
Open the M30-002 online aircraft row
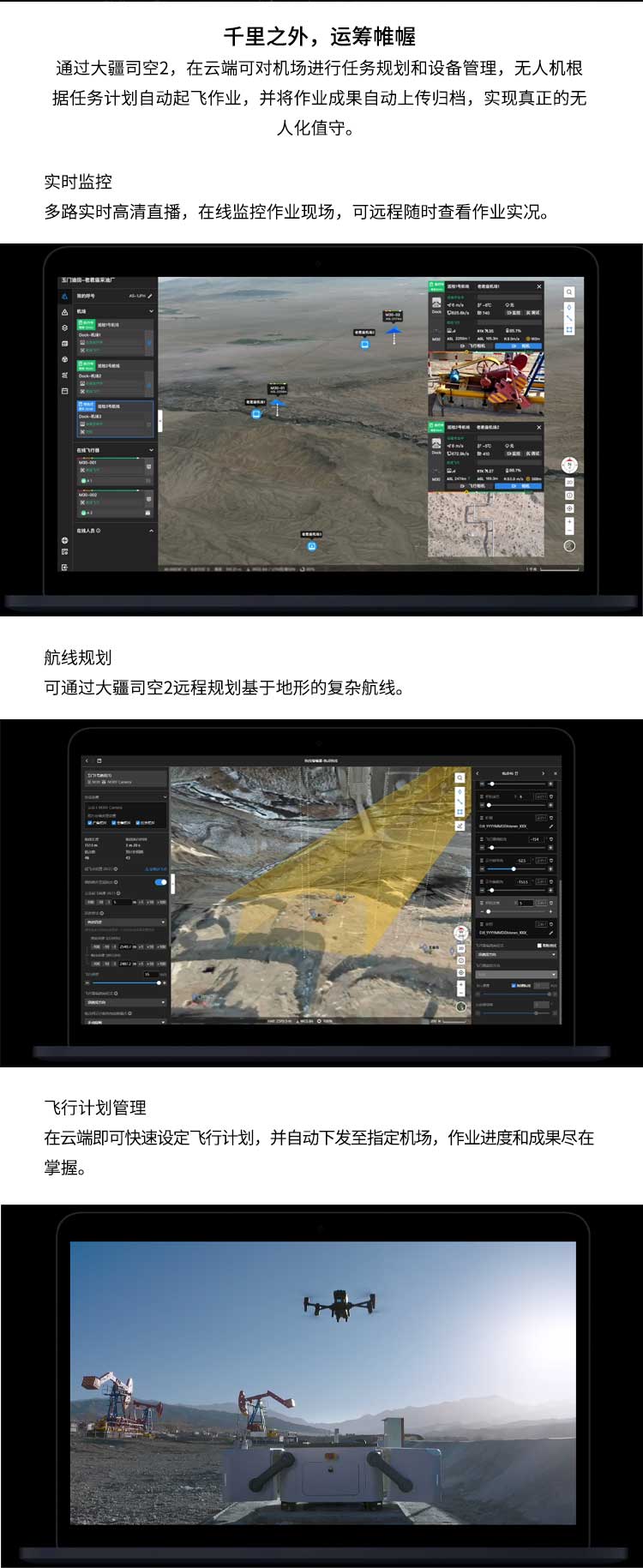(x=115, y=505)
